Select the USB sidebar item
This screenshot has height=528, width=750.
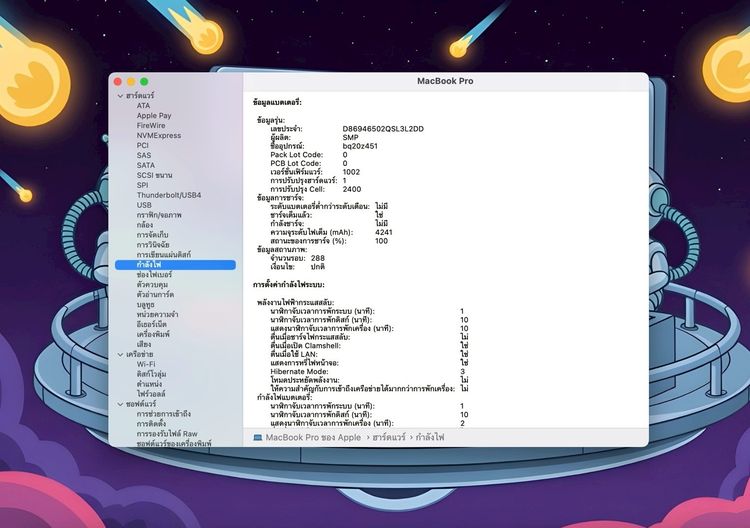pos(144,205)
